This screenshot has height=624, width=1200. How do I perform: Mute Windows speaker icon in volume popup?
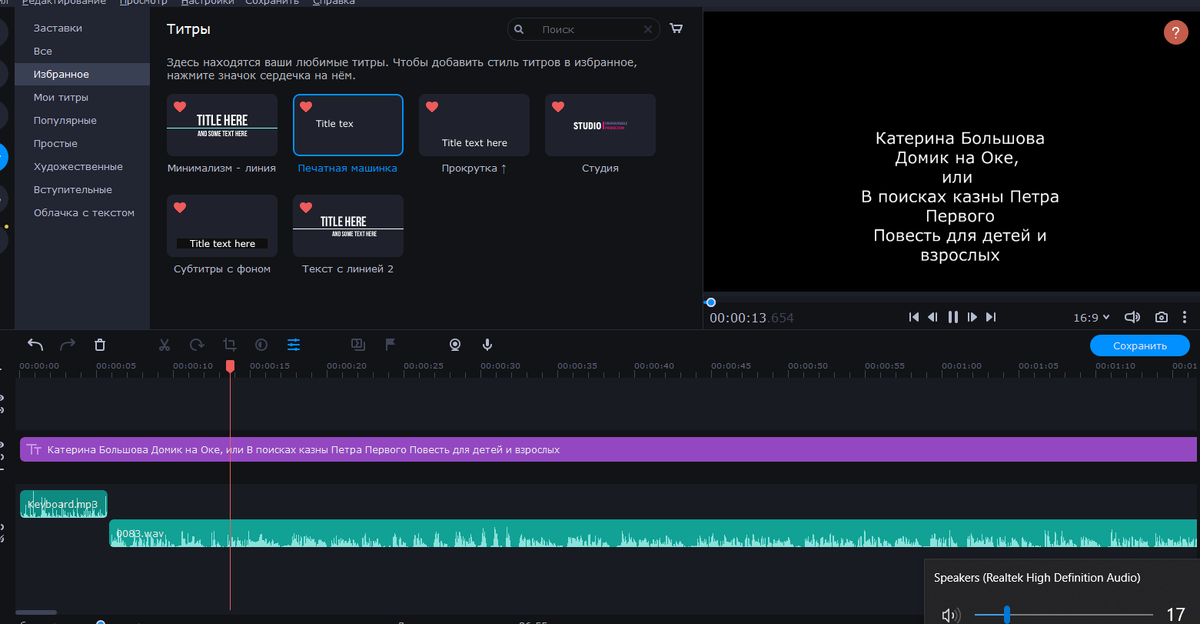click(950, 615)
